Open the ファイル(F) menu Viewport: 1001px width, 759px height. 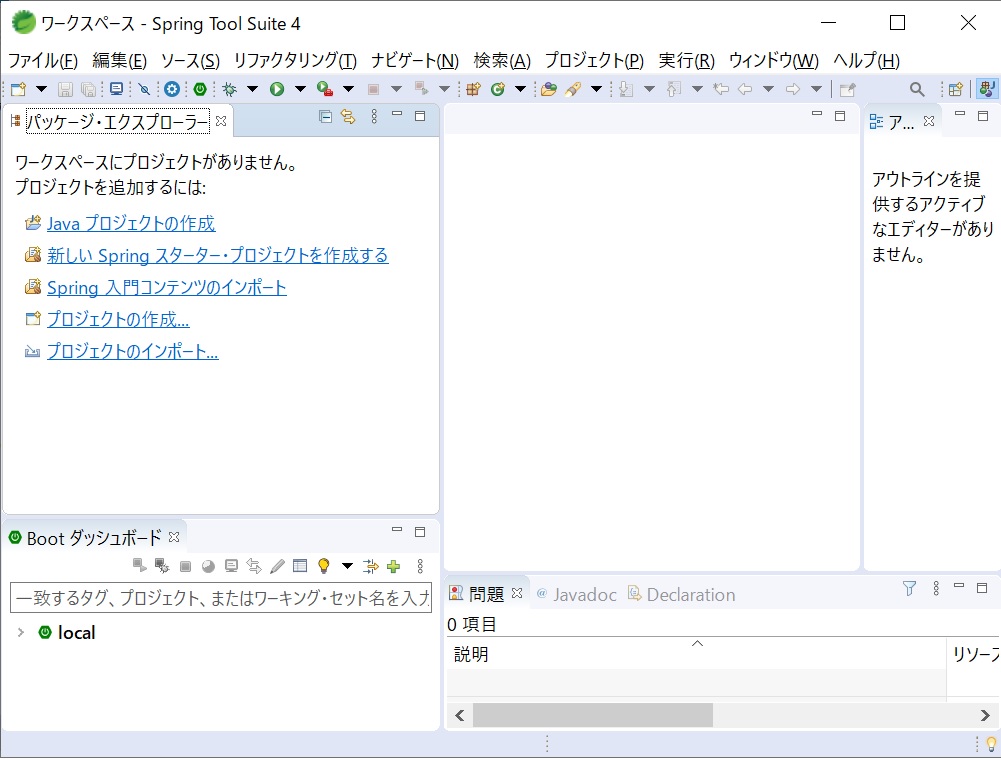(x=43, y=61)
